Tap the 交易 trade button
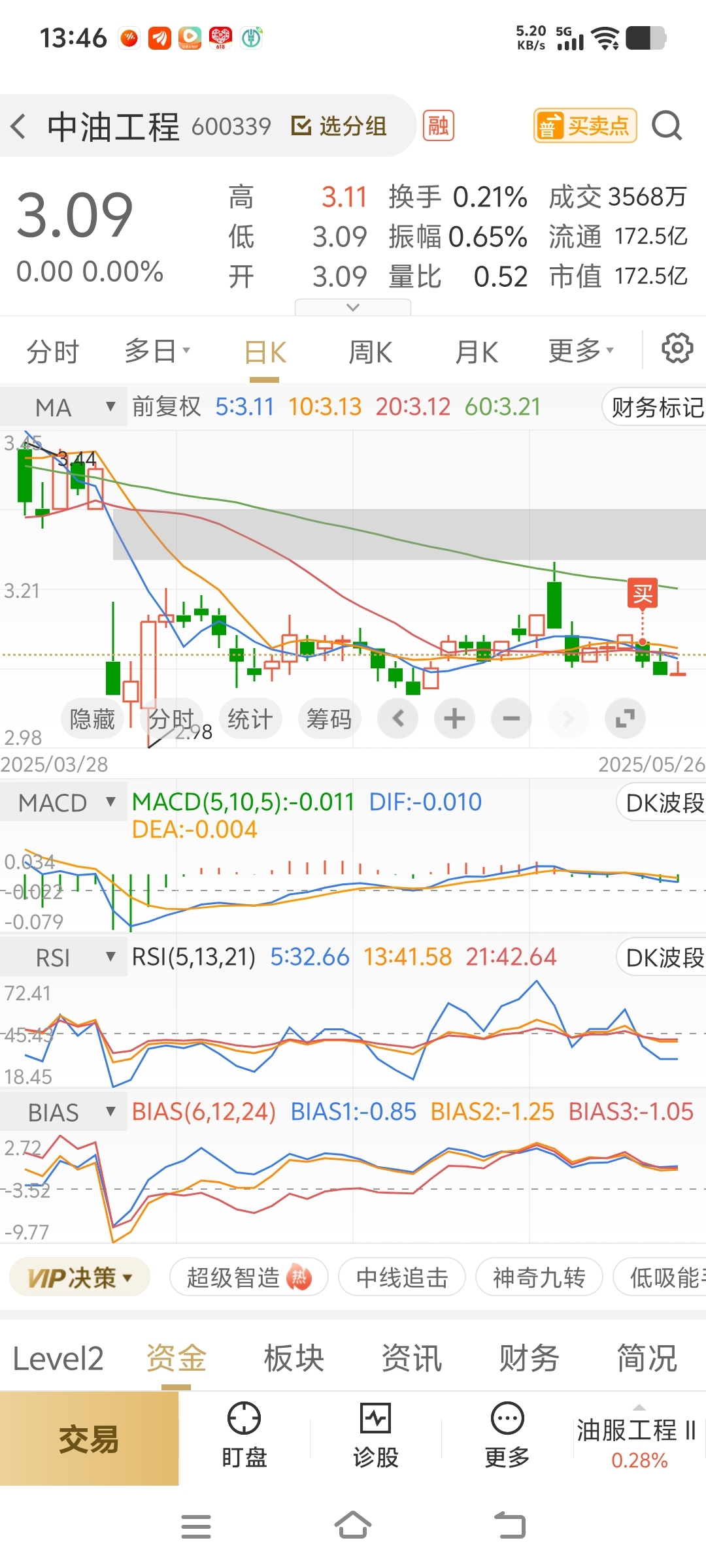The height and width of the screenshot is (1568, 706). pyautogui.click(x=89, y=1439)
